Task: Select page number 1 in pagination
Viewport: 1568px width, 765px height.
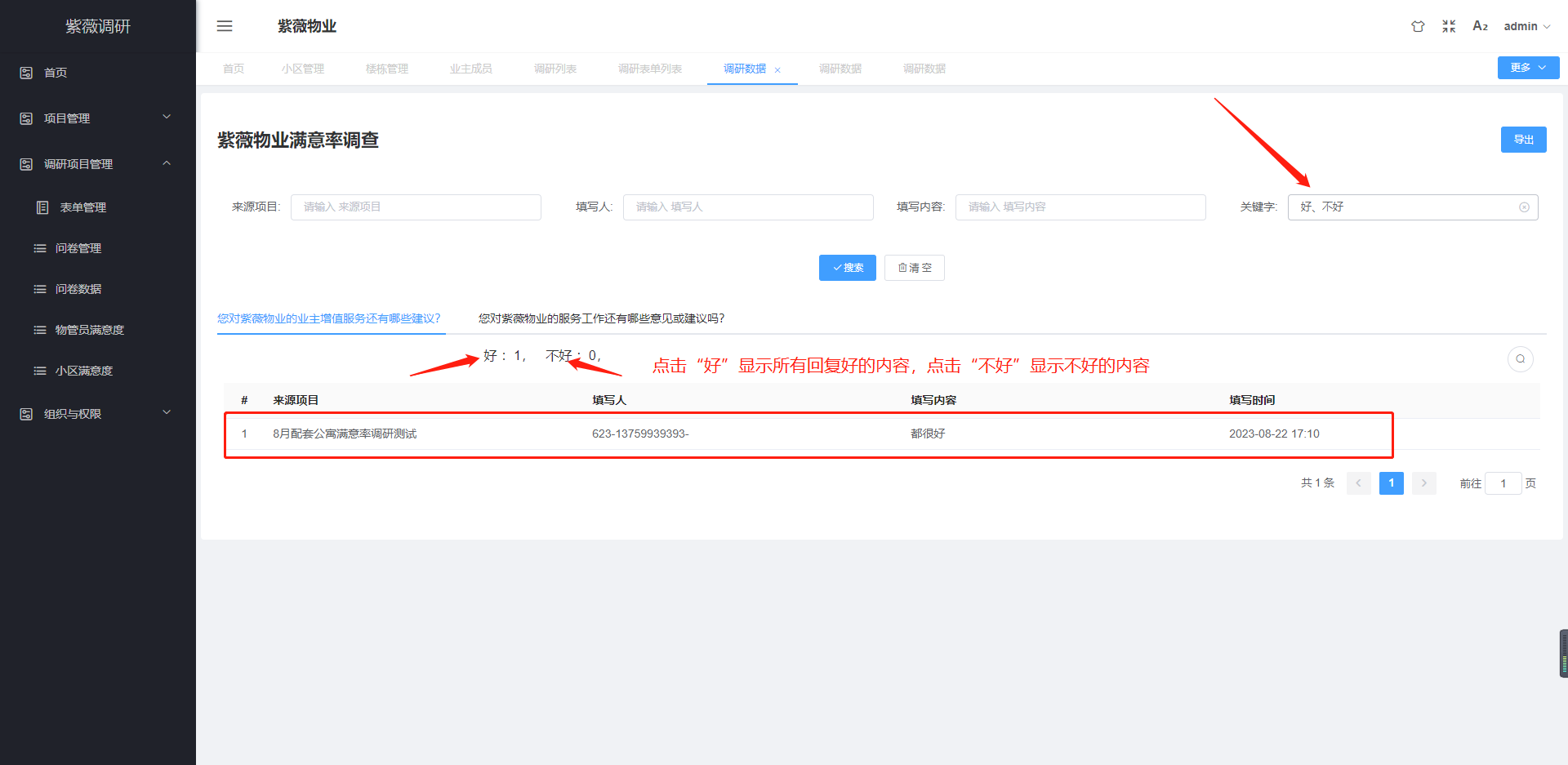Action: (1392, 483)
